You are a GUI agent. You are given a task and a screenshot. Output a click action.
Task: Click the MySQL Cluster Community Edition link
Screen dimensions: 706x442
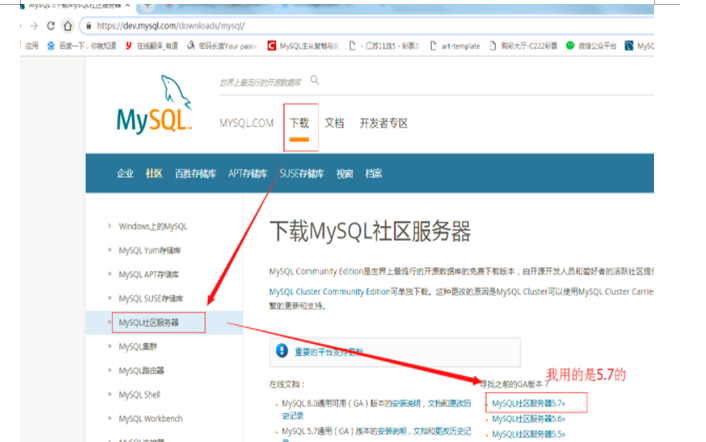(330, 292)
